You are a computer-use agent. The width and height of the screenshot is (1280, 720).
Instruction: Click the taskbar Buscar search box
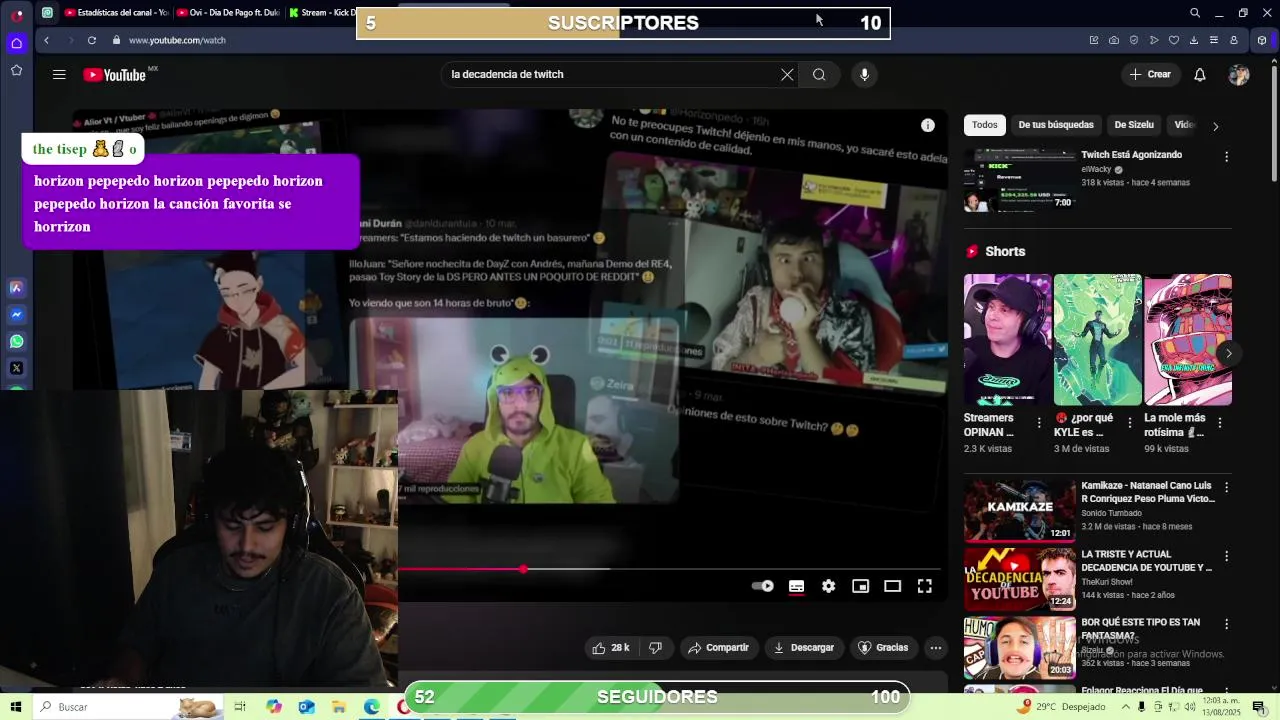pyautogui.click(x=129, y=707)
